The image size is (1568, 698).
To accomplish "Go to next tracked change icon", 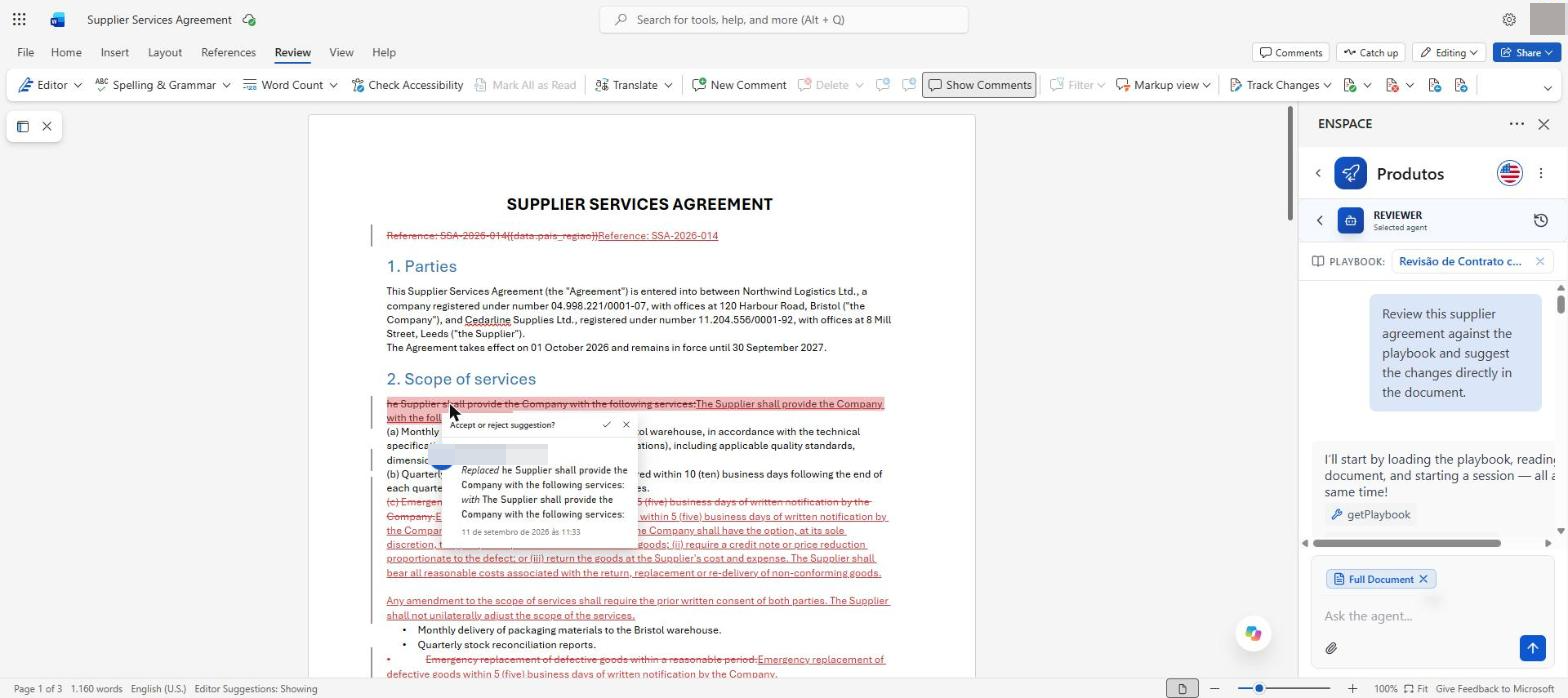I will tap(1461, 85).
